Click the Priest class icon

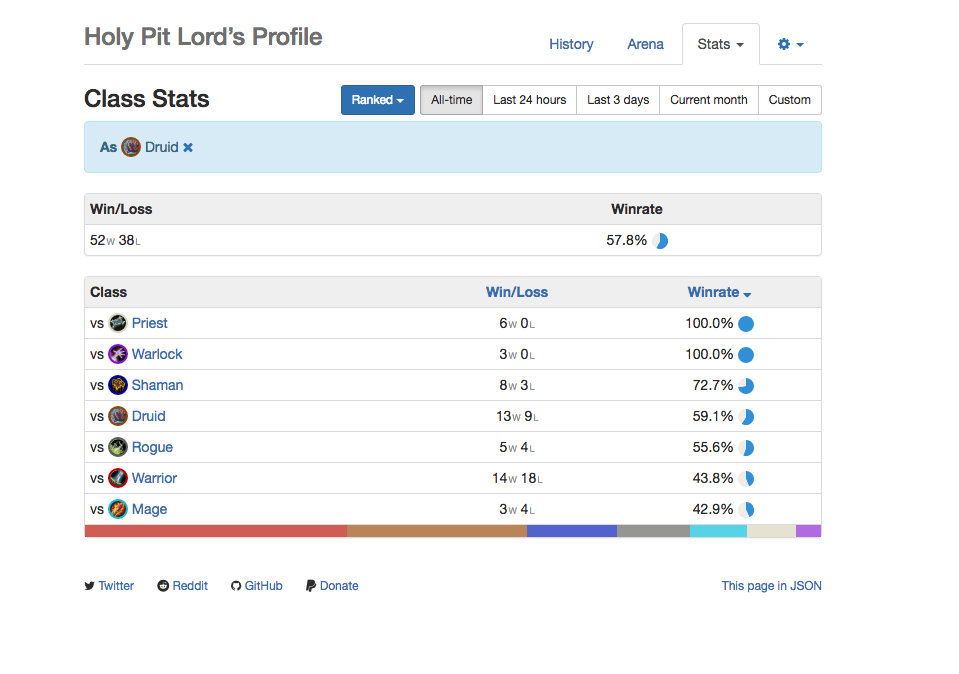pos(118,323)
